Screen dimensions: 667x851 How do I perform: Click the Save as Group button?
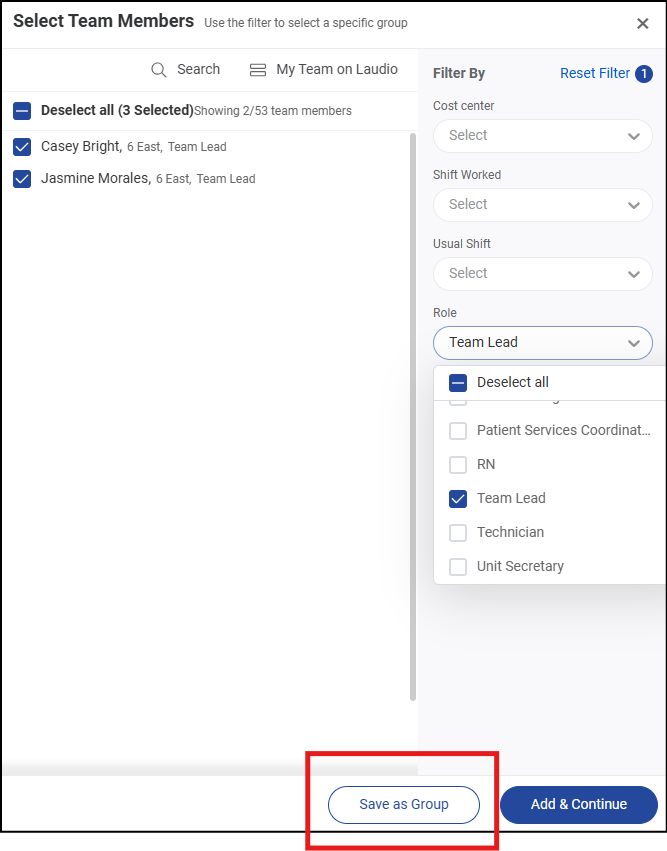tap(404, 804)
